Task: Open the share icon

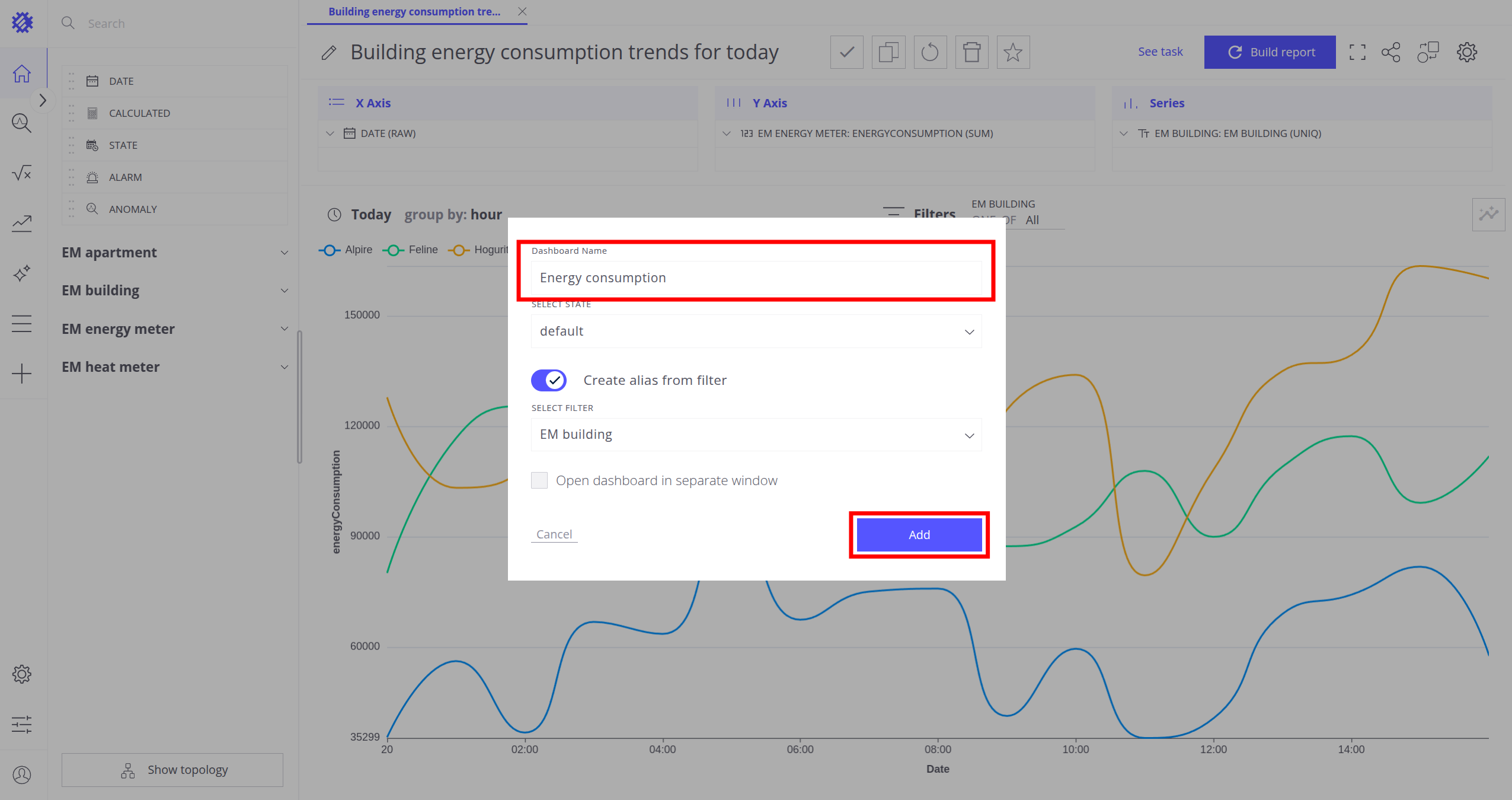Action: click(1390, 52)
